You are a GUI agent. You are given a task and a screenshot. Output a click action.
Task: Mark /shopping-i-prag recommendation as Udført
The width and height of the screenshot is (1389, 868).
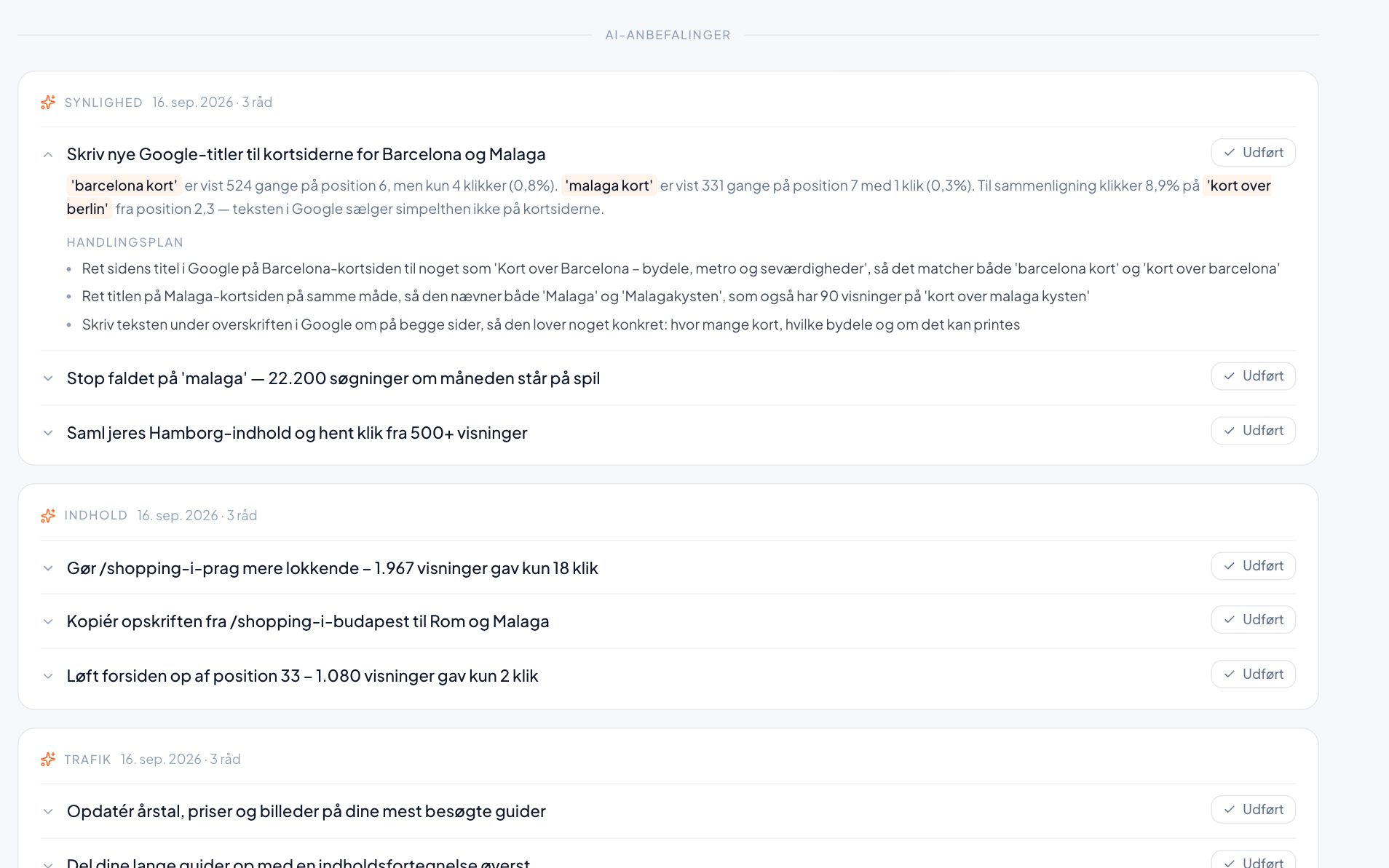tap(1253, 566)
